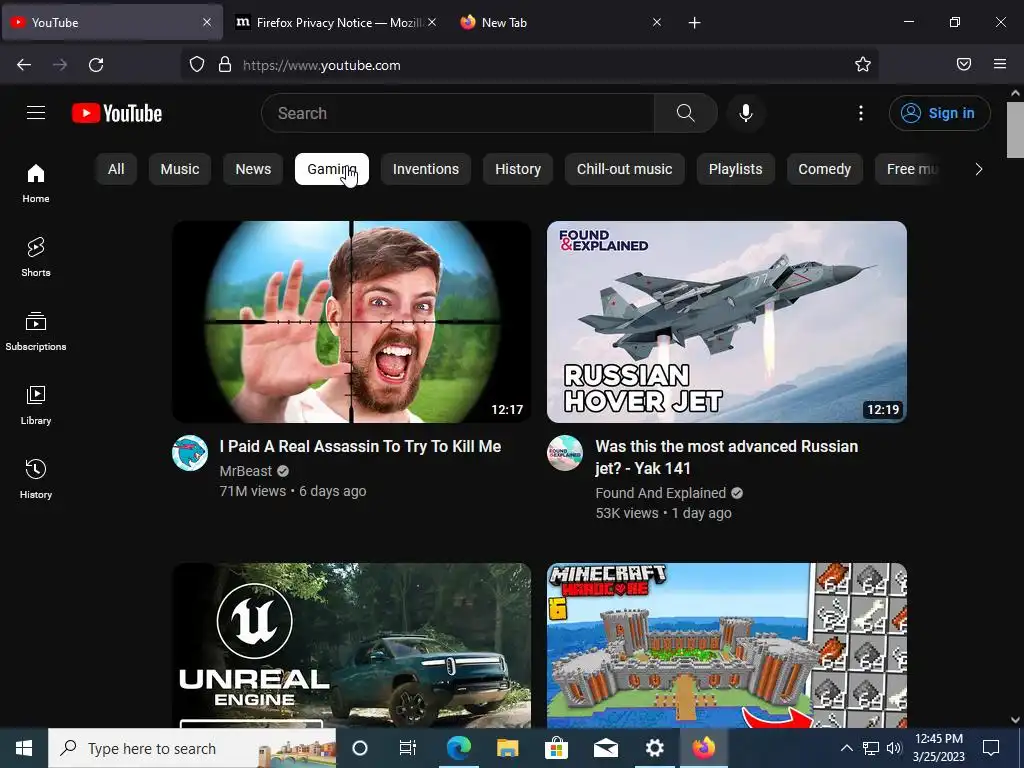The image size is (1024, 768).
Task: Select the Gaming category chip
Action: (332, 169)
